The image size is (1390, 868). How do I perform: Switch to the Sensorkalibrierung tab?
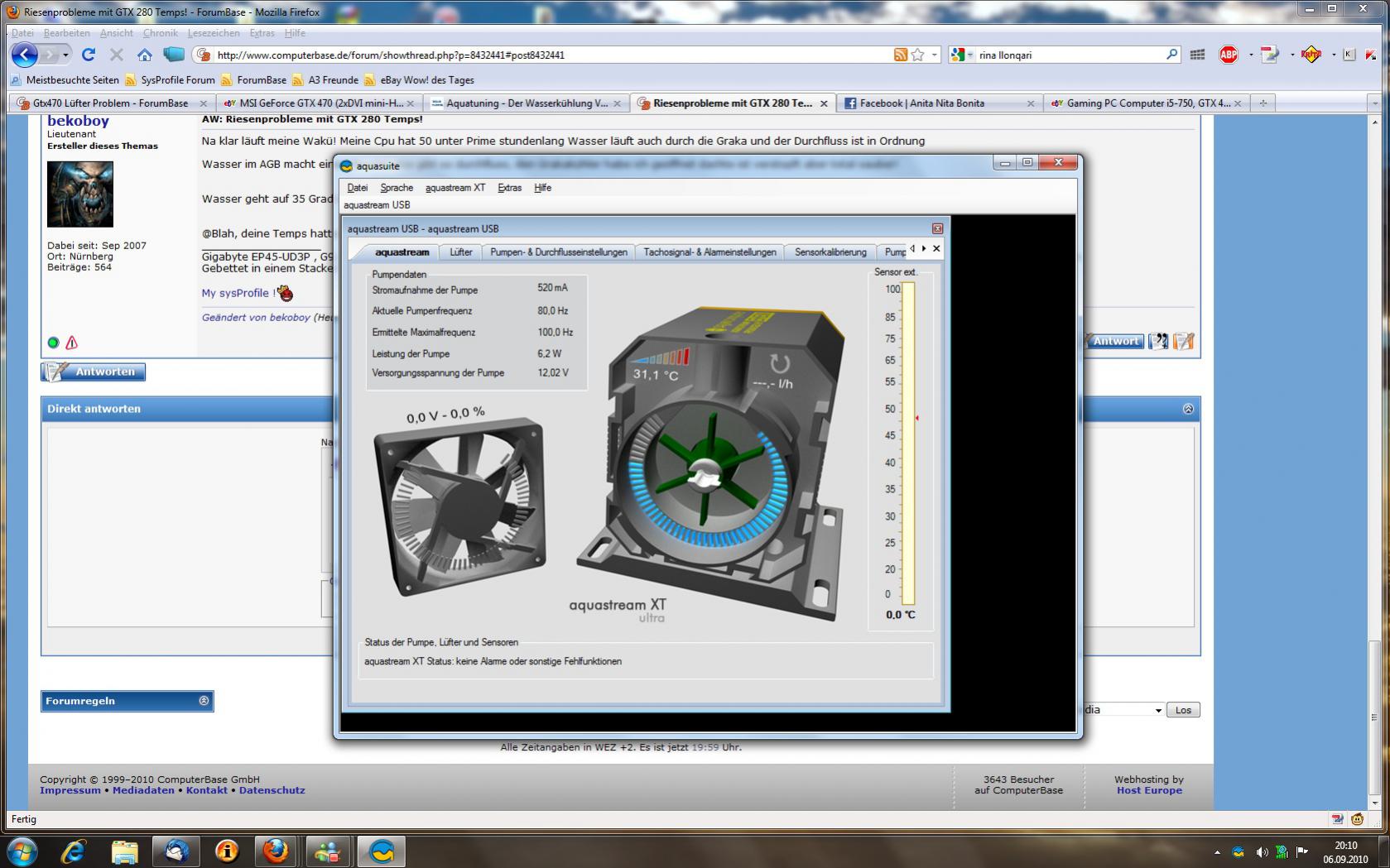pos(830,252)
